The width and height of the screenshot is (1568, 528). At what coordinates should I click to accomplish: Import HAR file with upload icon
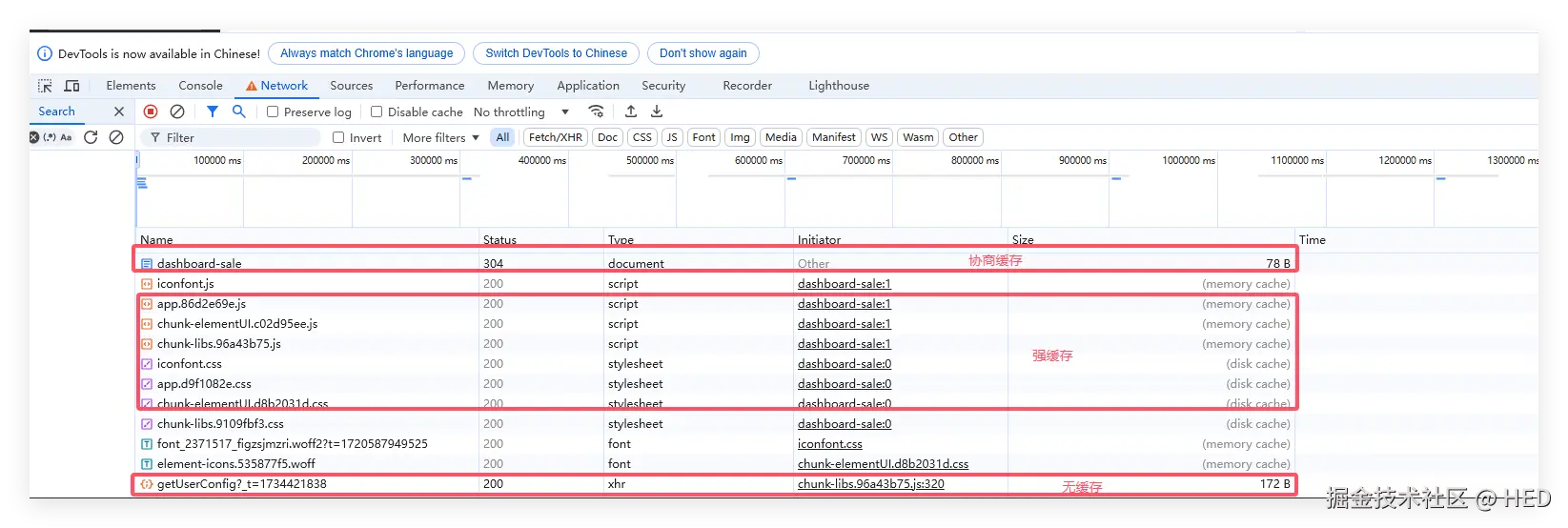pyautogui.click(x=631, y=112)
